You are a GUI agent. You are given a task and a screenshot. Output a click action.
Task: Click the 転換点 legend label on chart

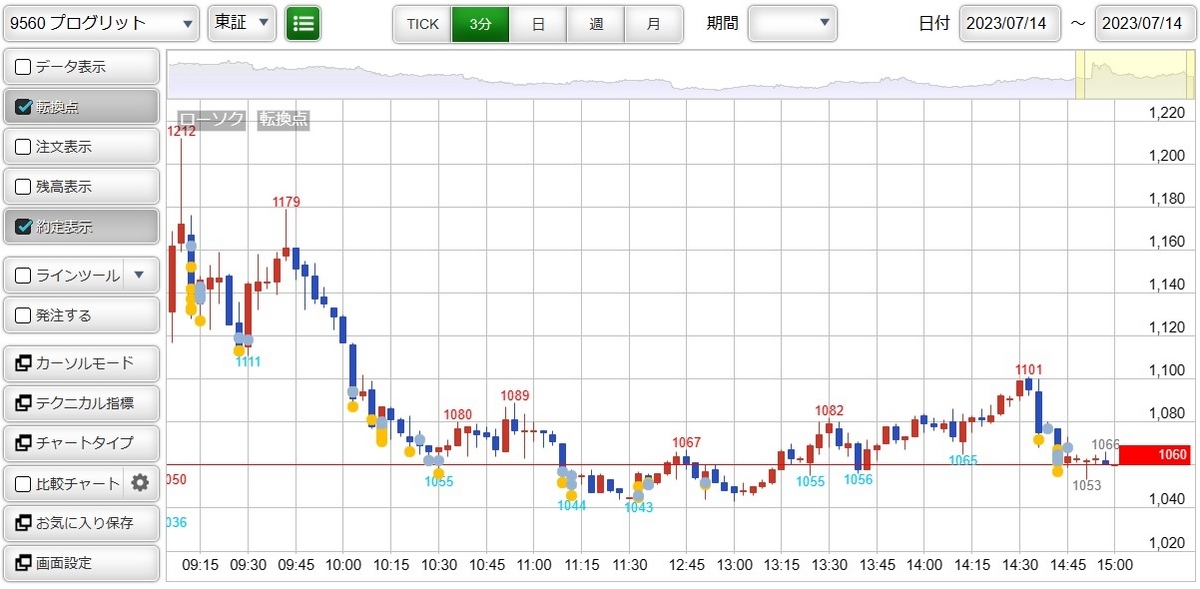(x=284, y=119)
